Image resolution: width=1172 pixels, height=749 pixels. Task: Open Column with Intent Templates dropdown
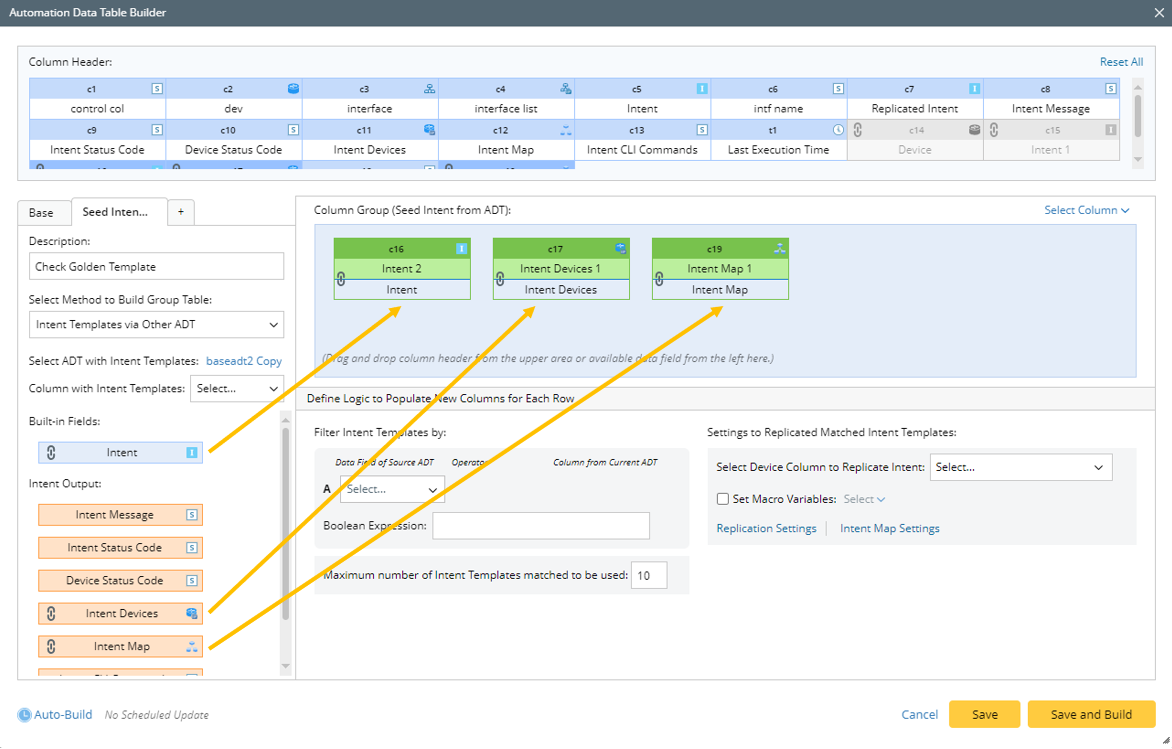pyautogui.click(x=237, y=389)
